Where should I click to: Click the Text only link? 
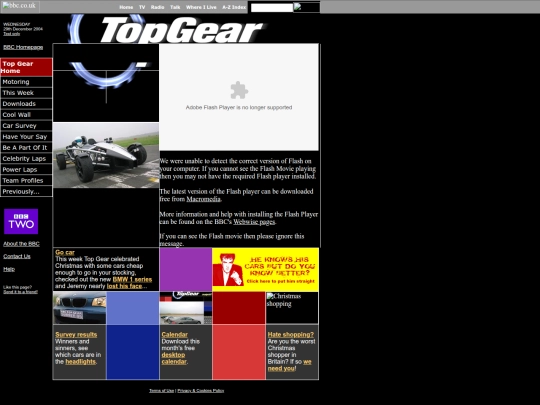[11, 34]
